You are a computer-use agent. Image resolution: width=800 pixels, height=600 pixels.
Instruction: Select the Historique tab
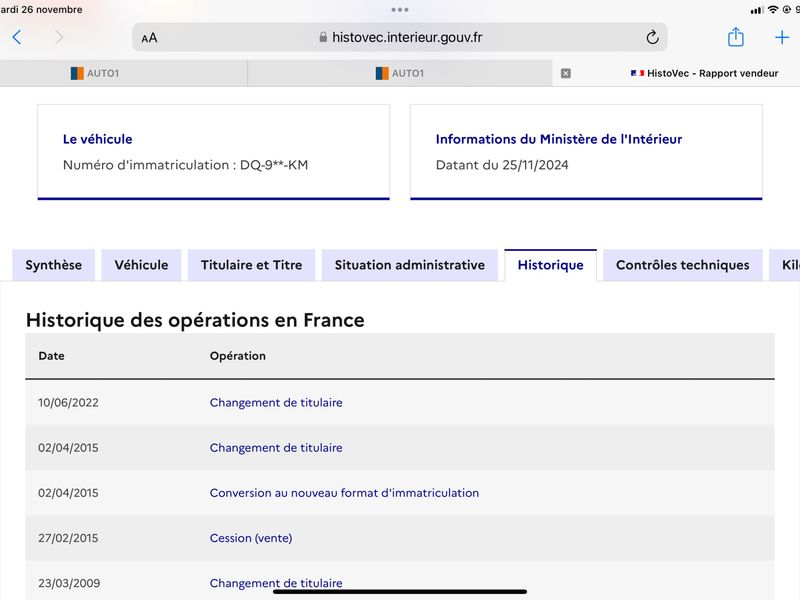point(551,265)
